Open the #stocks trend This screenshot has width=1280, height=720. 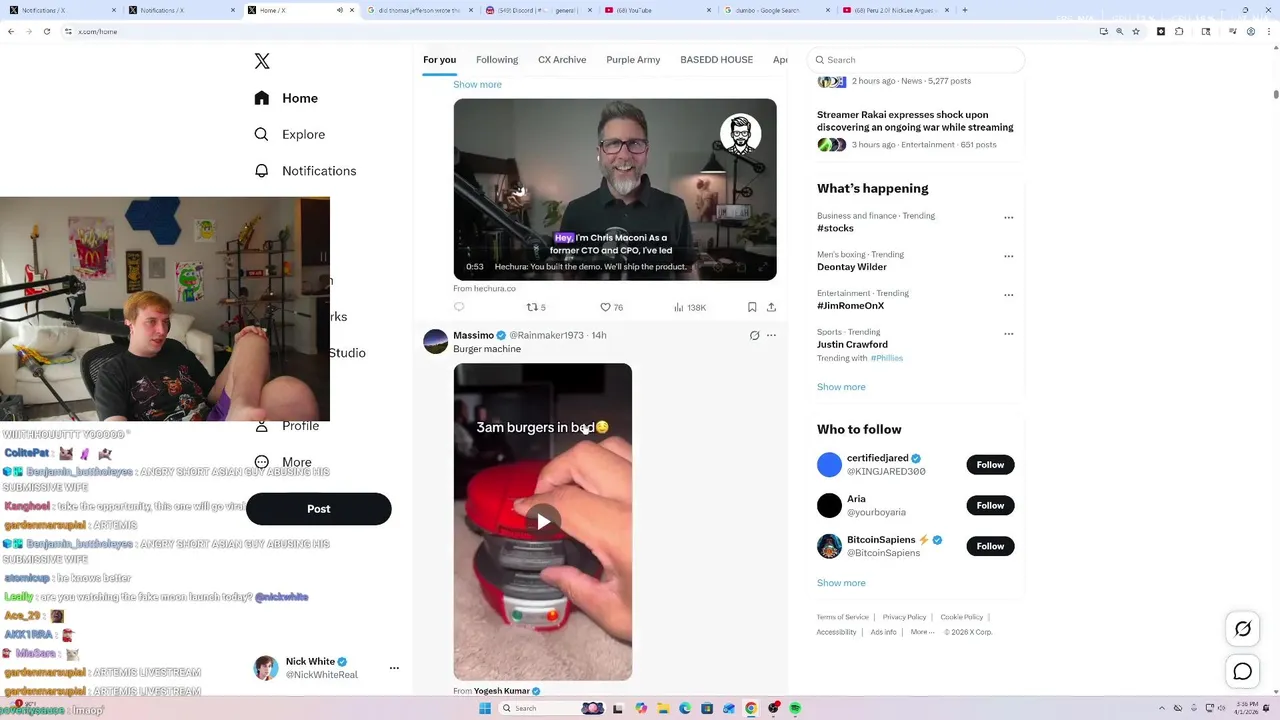tap(835, 228)
